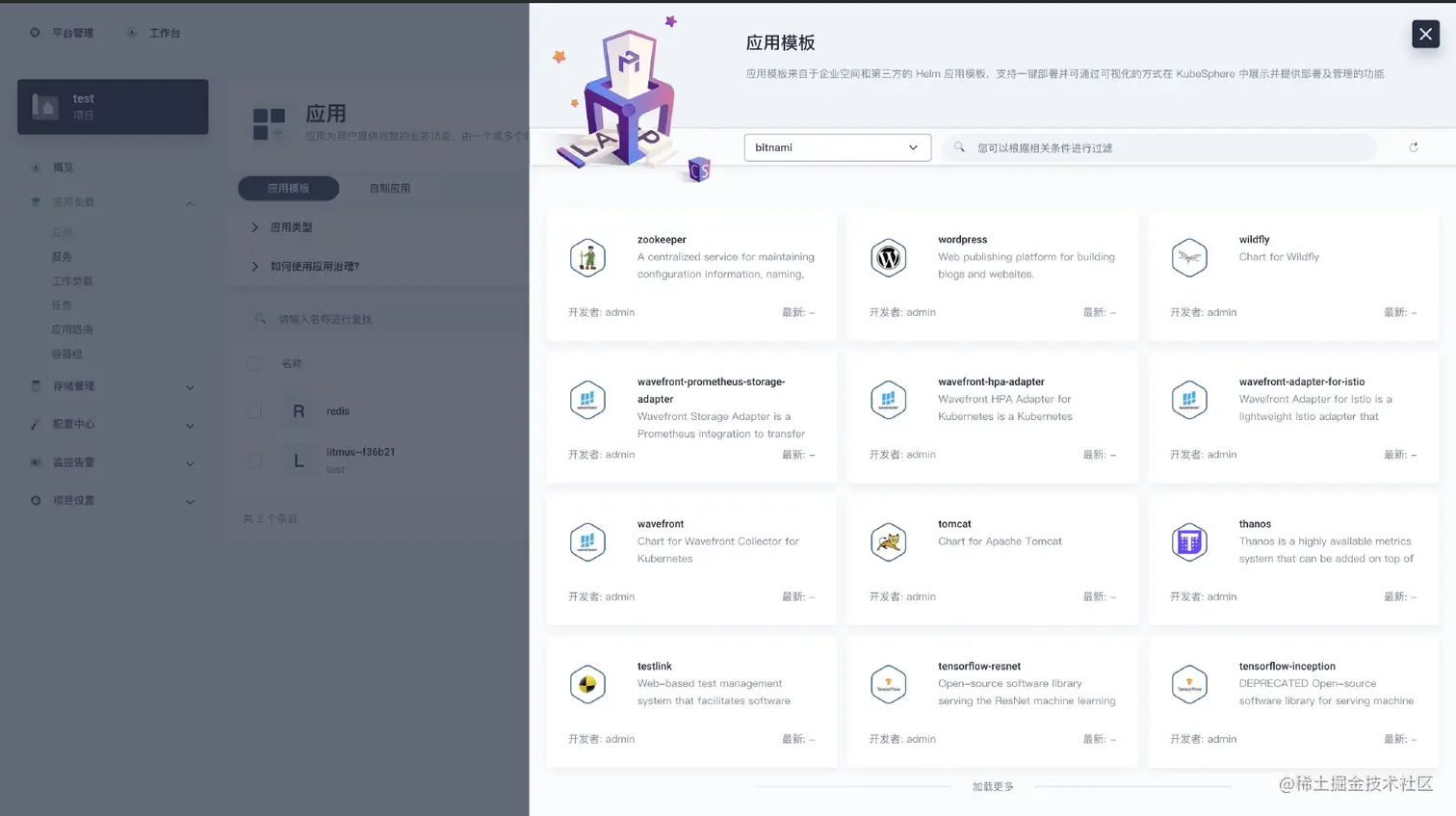Open the wildfly template name
This screenshot has width=1456, height=816.
(x=1254, y=240)
